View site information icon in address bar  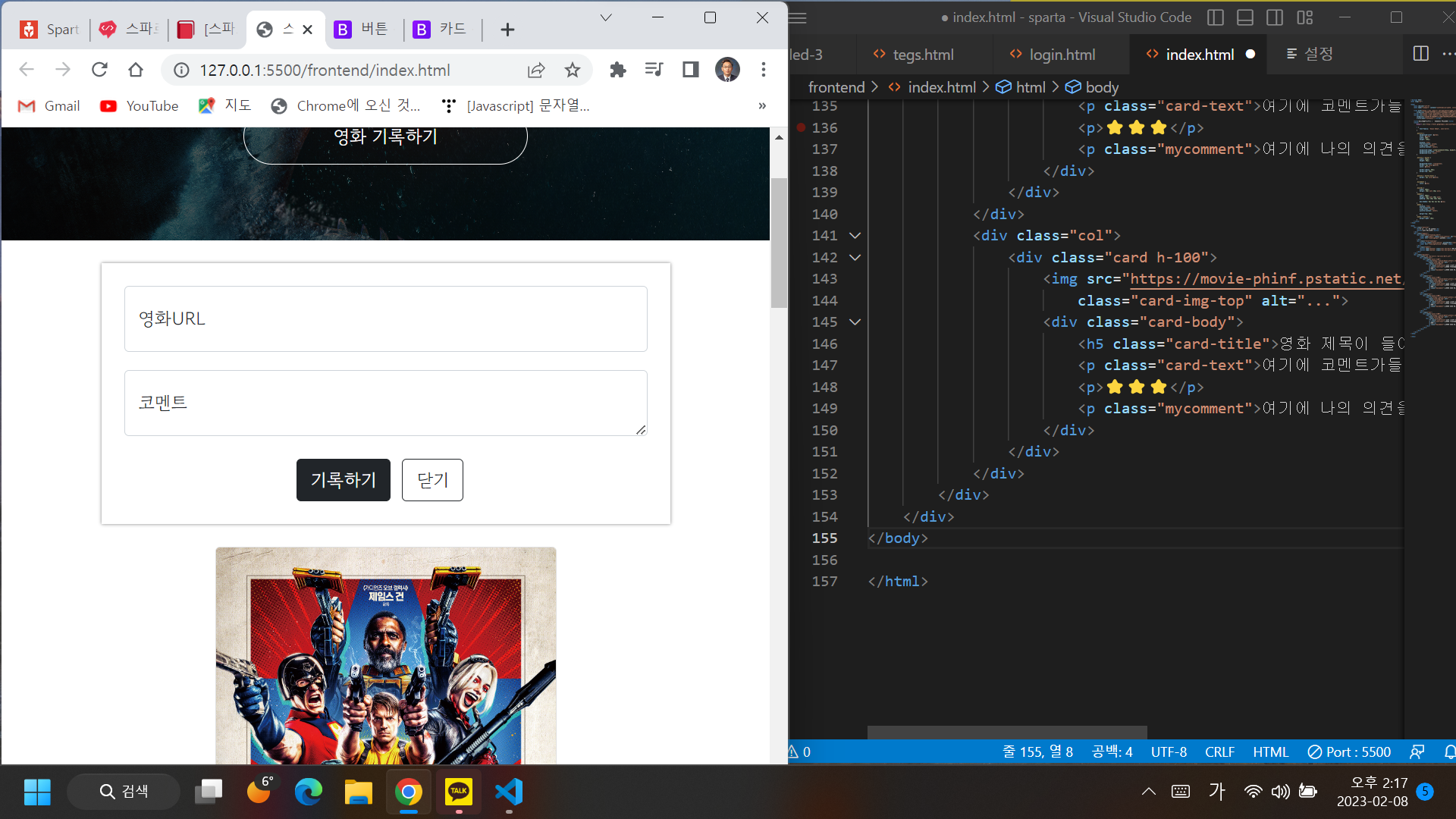[x=181, y=70]
